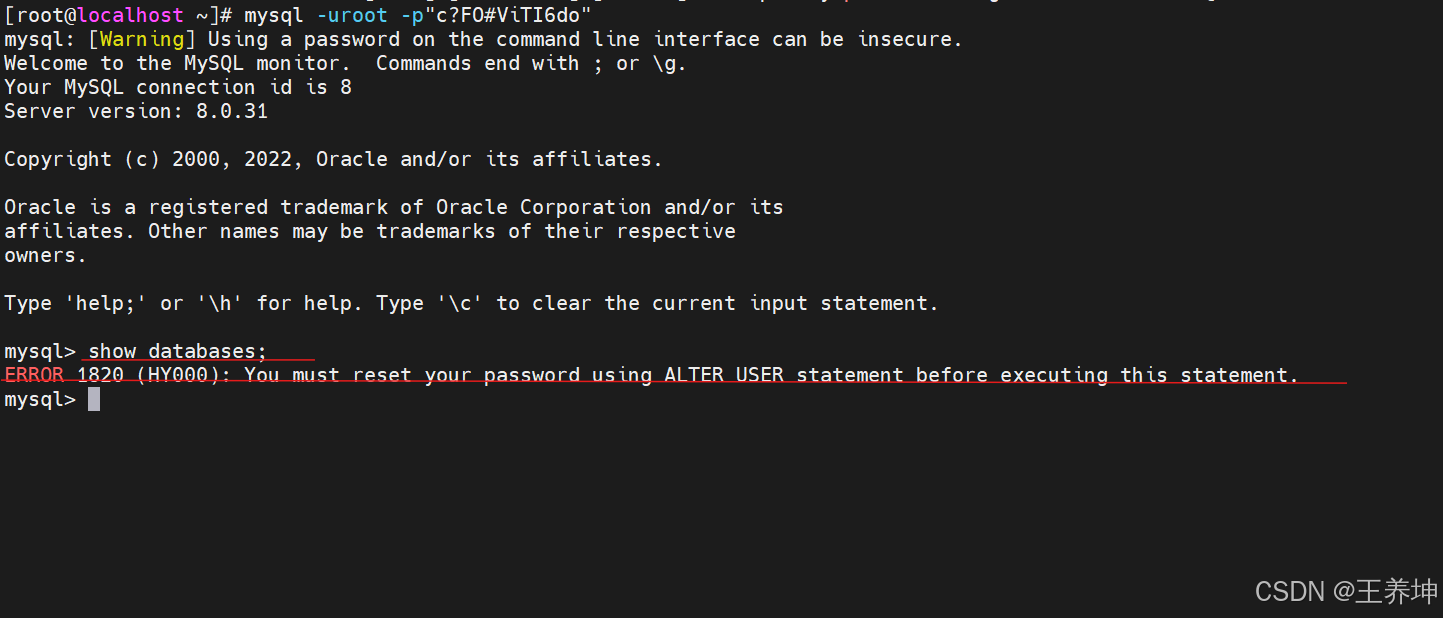Click the "show databases;" command text

177,351
